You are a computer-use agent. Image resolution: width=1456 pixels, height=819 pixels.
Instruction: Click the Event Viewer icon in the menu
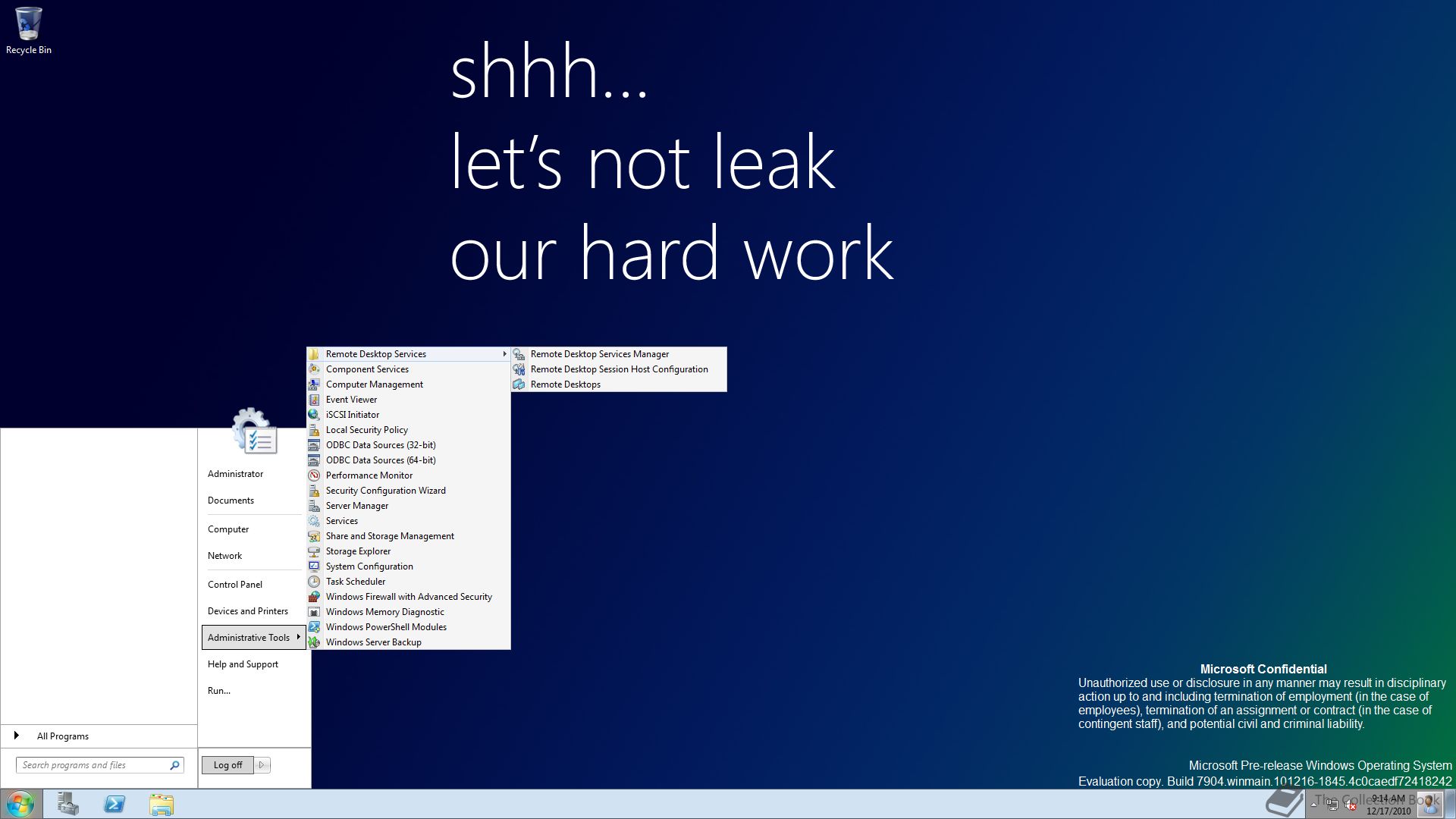pyautogui.click(x=314, y=400)
